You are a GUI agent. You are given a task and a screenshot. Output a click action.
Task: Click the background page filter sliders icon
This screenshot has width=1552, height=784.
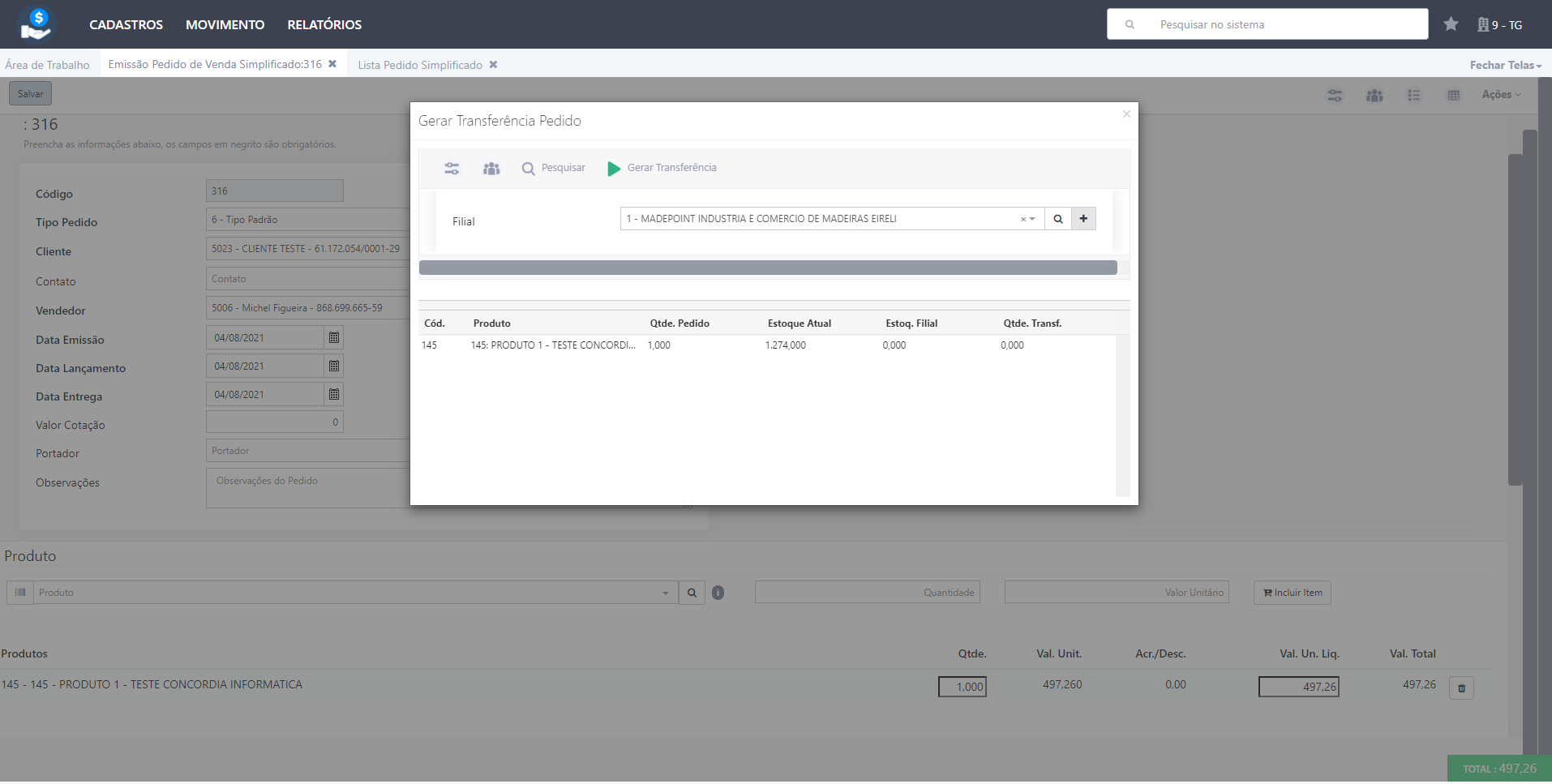[1335, 96]
